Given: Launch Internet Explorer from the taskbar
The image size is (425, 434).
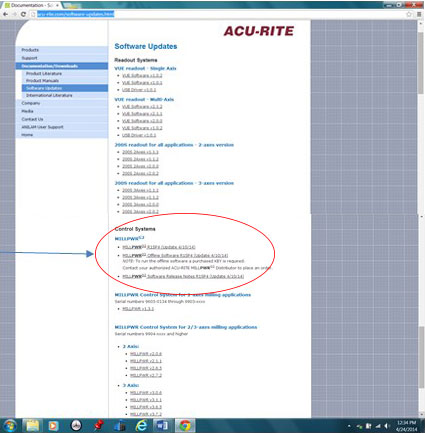Looking at the screenshot, I should tap(141, 426).
